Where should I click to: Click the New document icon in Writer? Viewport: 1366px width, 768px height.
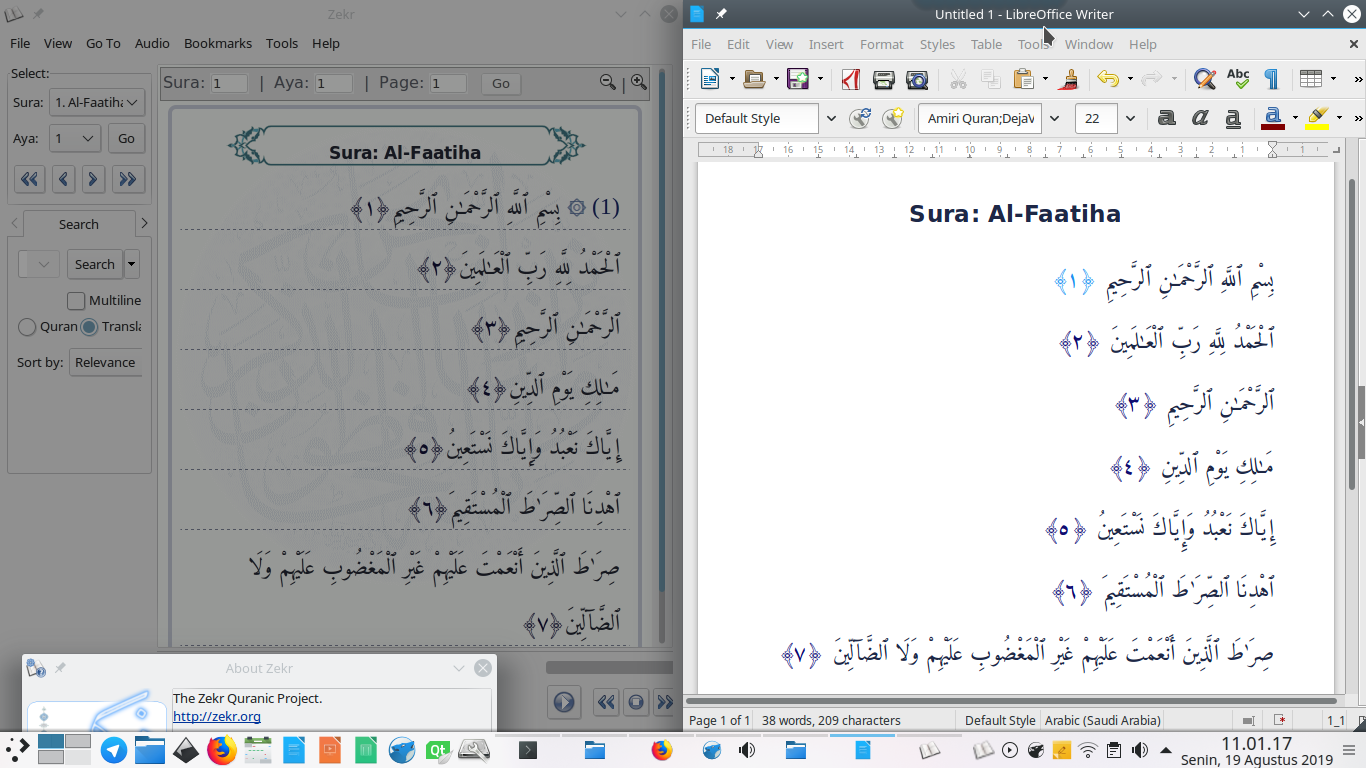(x=710, y=79)
